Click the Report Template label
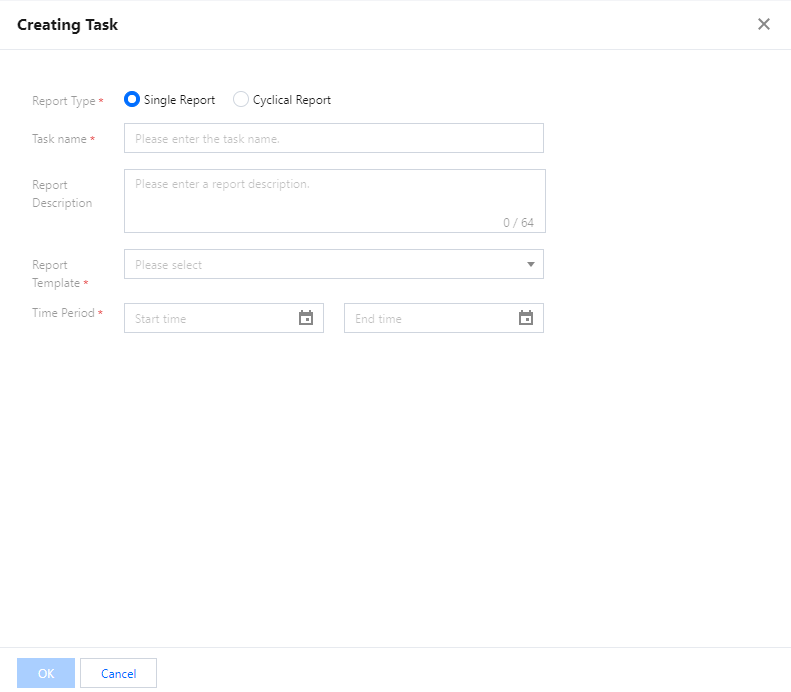 pyautogui.click(x=56, y=274)
